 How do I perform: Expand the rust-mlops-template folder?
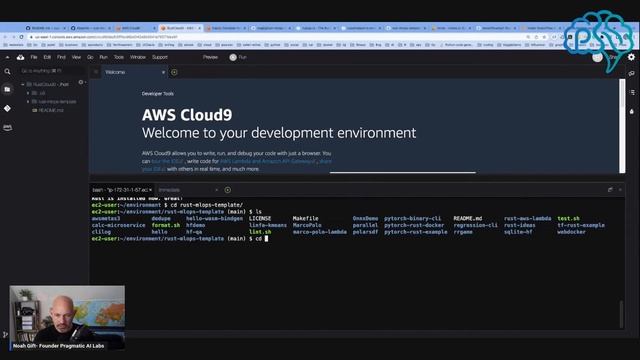click(28, 102)
